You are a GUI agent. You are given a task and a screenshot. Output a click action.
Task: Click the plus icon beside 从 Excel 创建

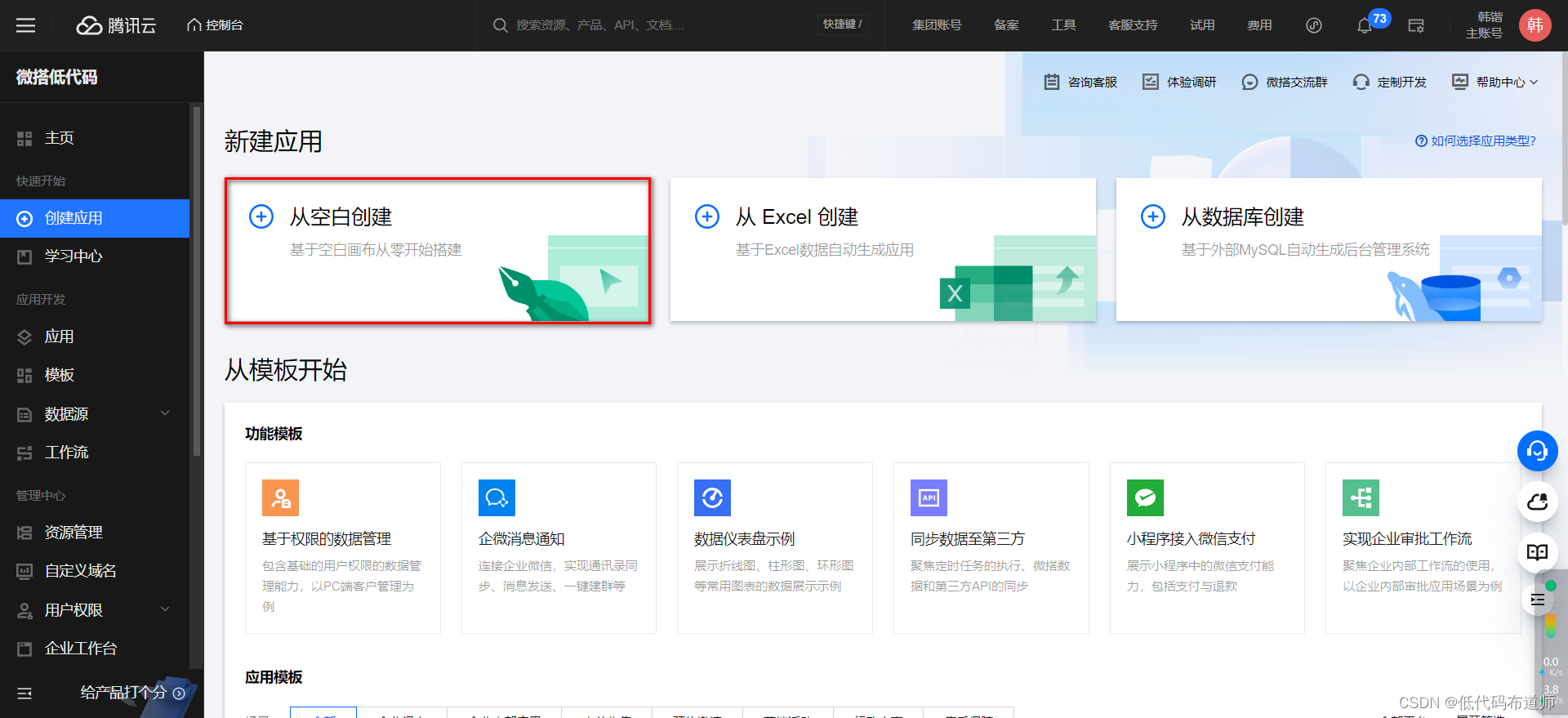click(x=707, y=216)
